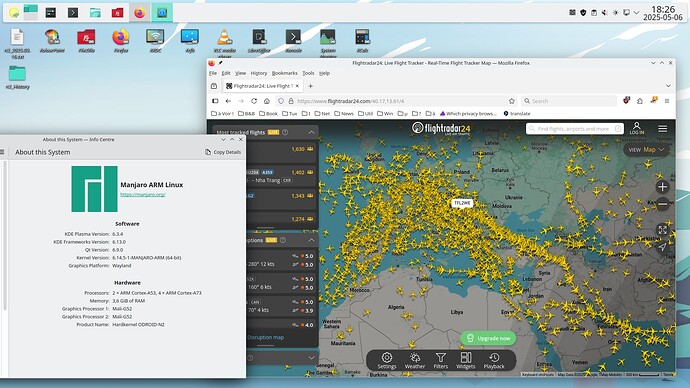
Task: Open Firefox Help menu
Action: pos(324,73)
